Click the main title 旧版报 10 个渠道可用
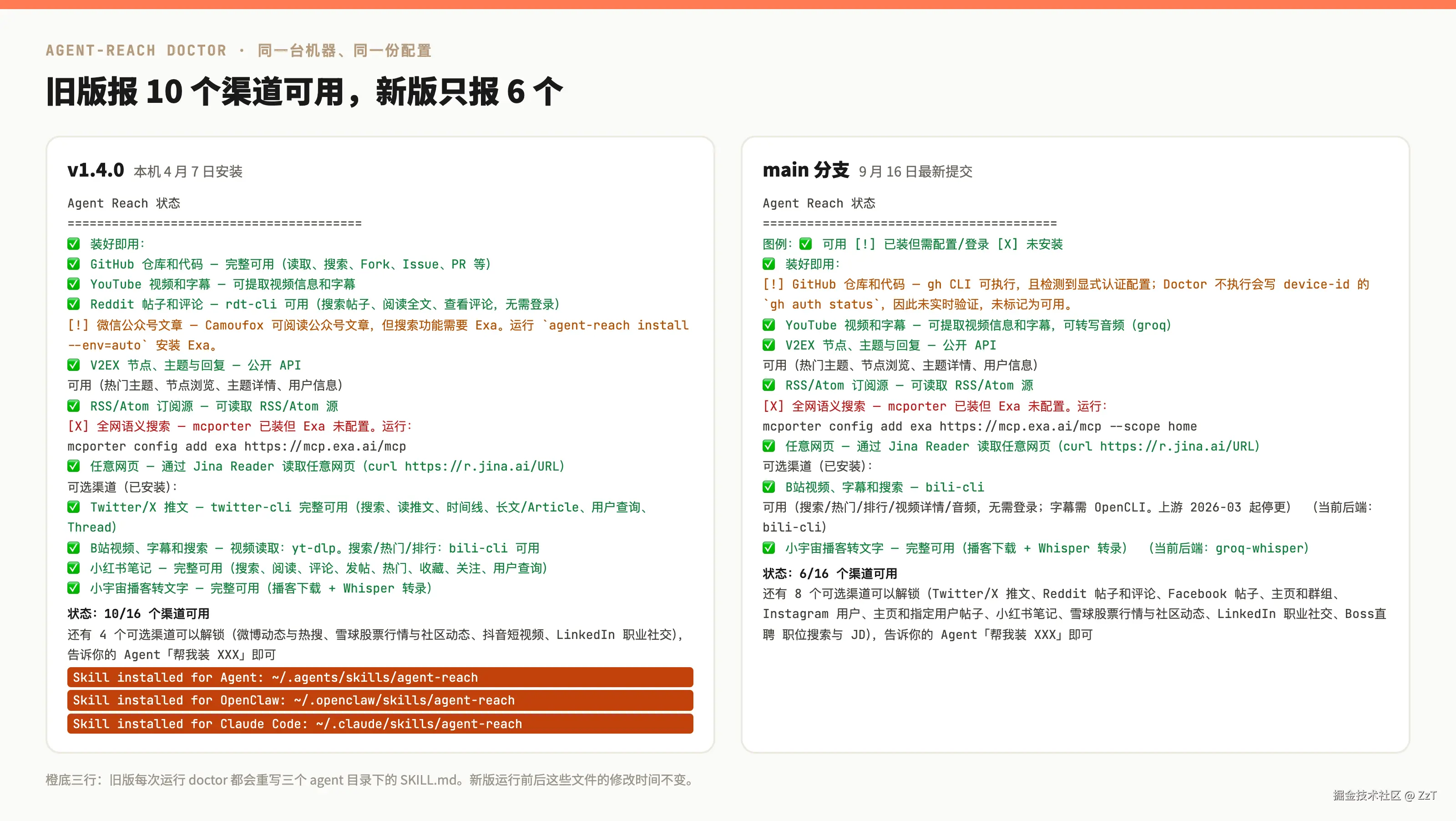Viewport: 1456px width, 821px height. (304, 91)
